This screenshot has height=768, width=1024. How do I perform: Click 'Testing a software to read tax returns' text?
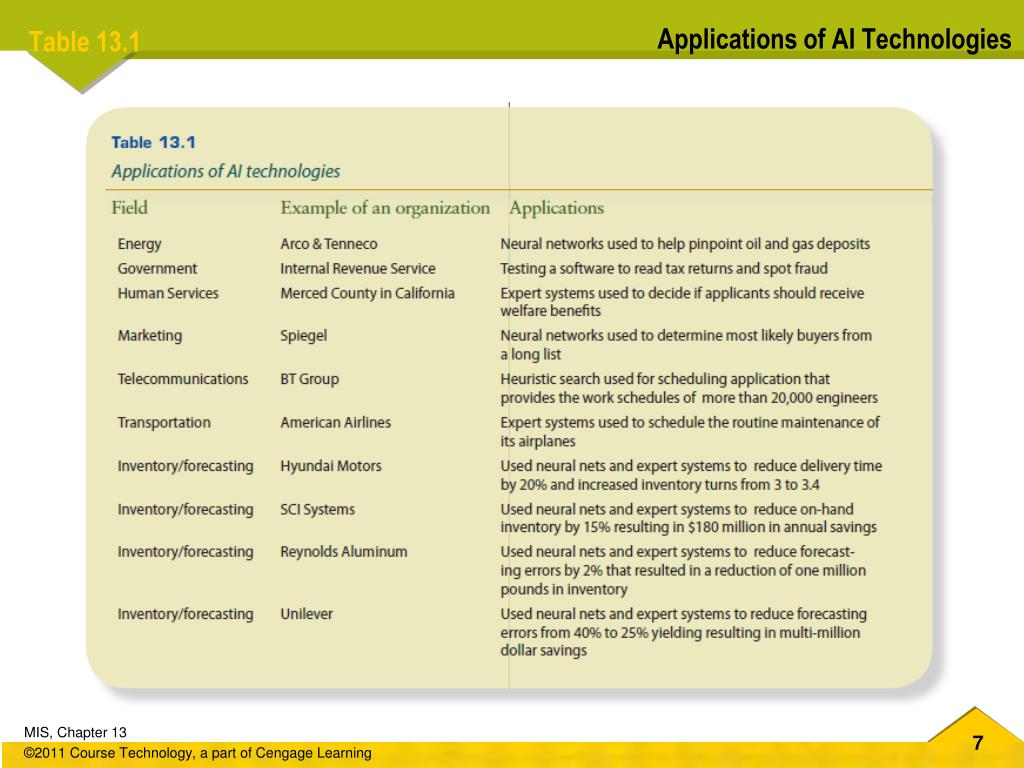tap(664, 268)
